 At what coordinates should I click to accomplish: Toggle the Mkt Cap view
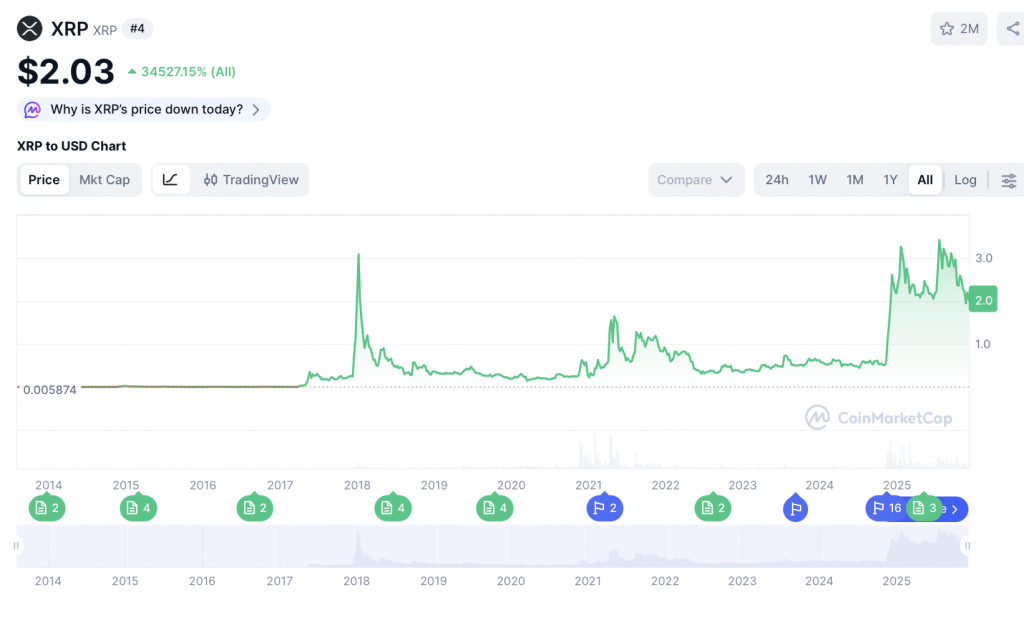pyautogui.click(x=104, y=180)
